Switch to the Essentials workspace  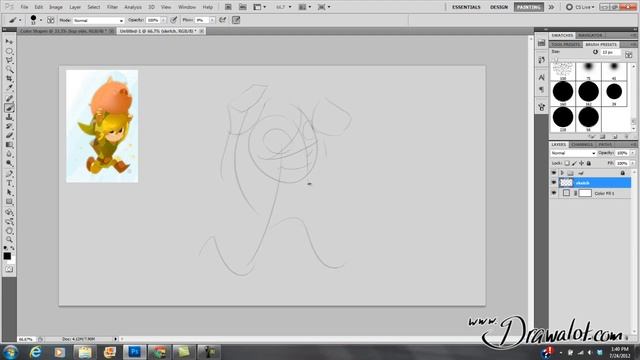pyautogui.click(x=466, y=7)
